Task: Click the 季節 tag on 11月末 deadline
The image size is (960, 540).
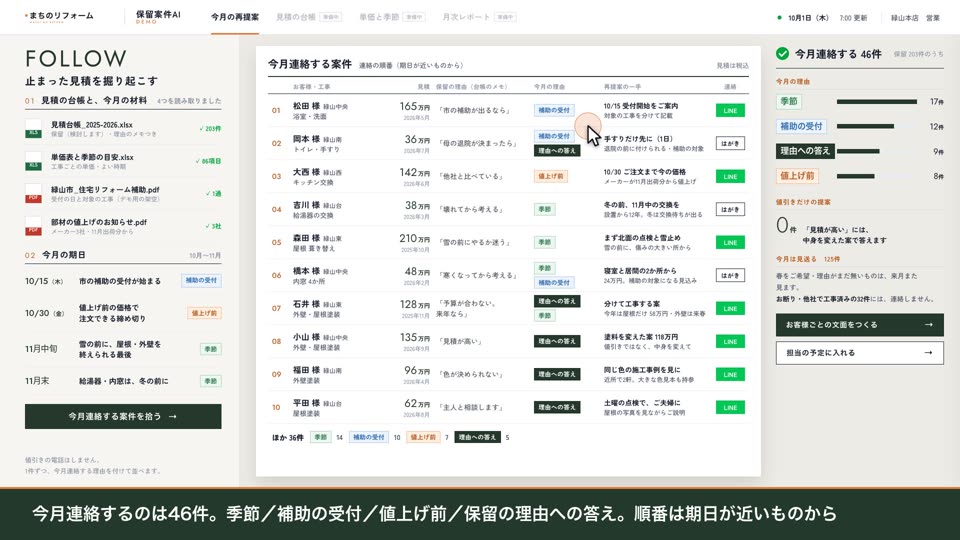Action: (x=211, y=381)
